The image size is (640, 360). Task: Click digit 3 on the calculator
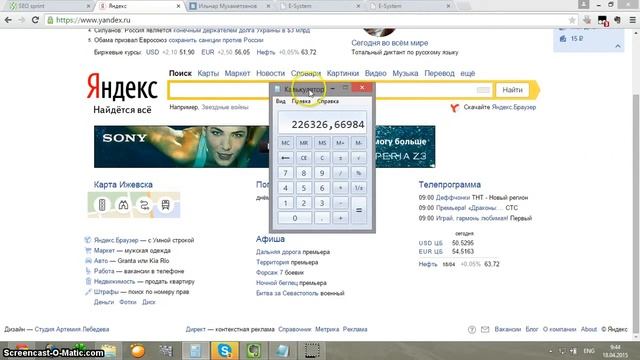pos(322,203)
